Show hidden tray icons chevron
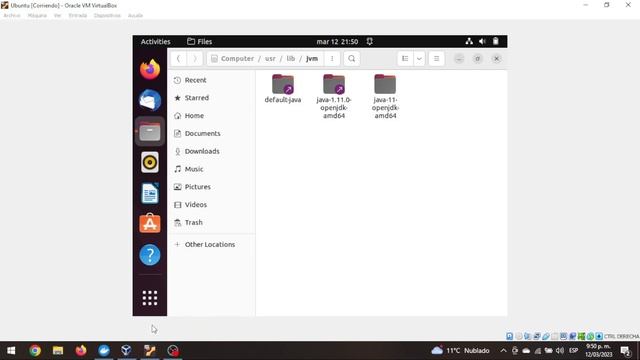Viewport: 640px width, 360px height. [x=503, y=351]
